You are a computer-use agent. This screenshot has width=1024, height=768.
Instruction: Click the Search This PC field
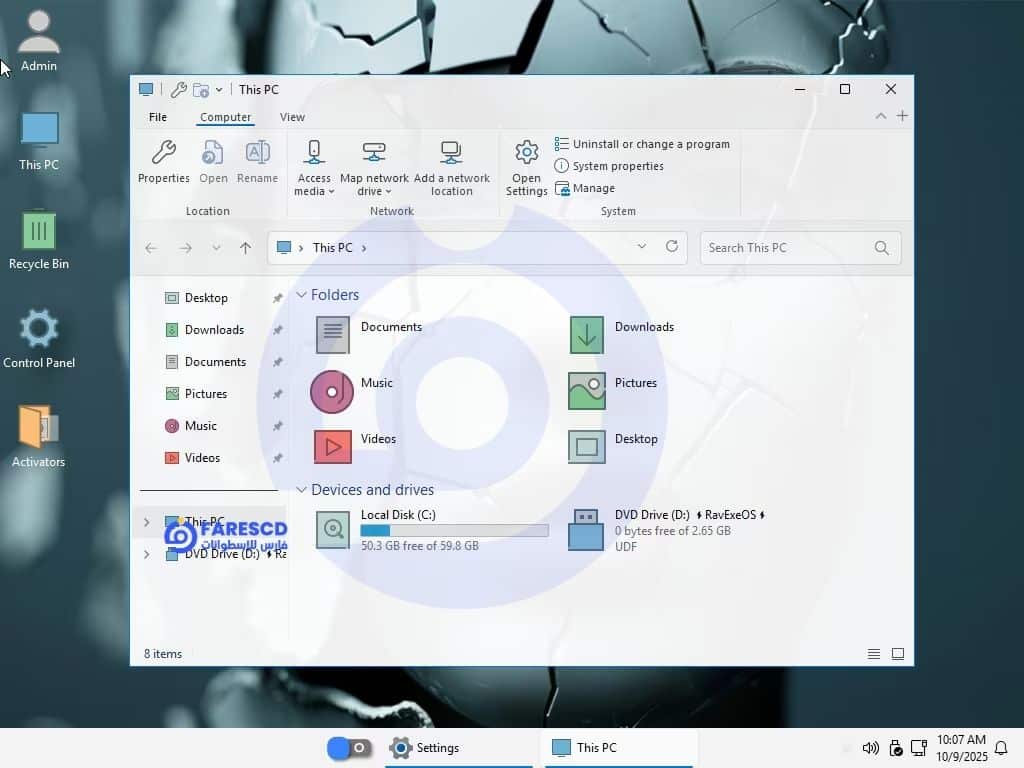[785, 248]
